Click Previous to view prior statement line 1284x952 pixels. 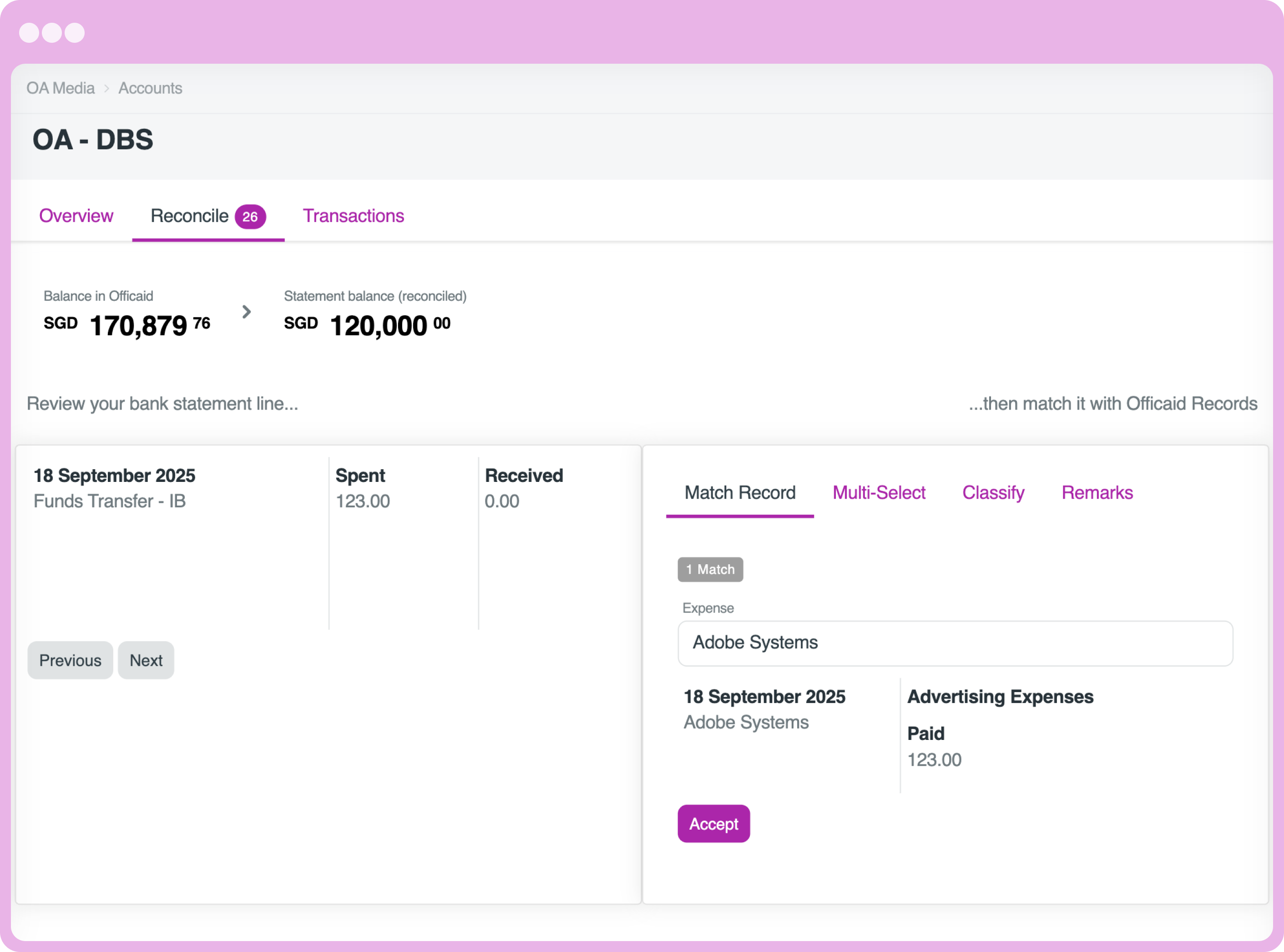(x=70, y=660)
